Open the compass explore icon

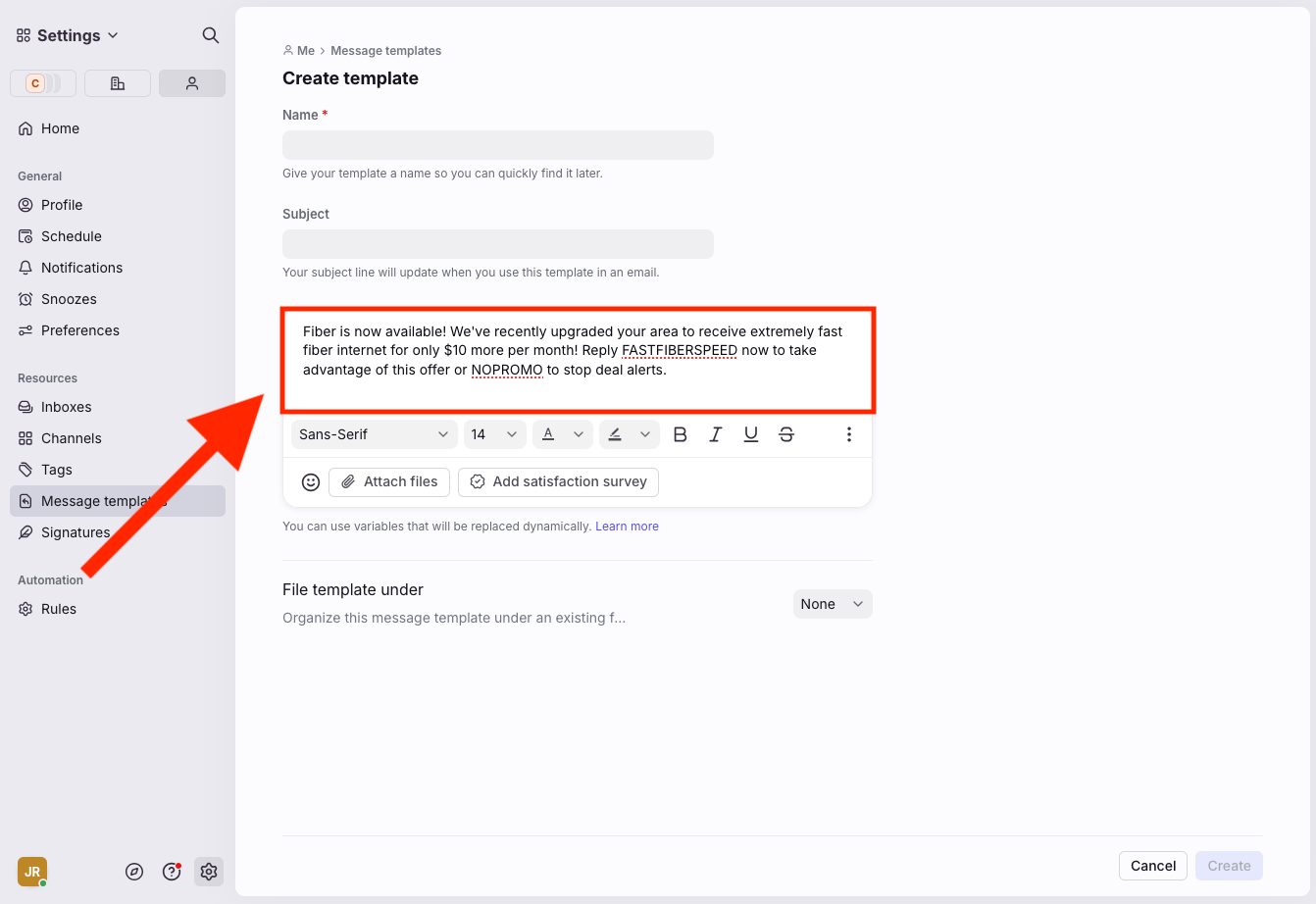coord(134,872)
